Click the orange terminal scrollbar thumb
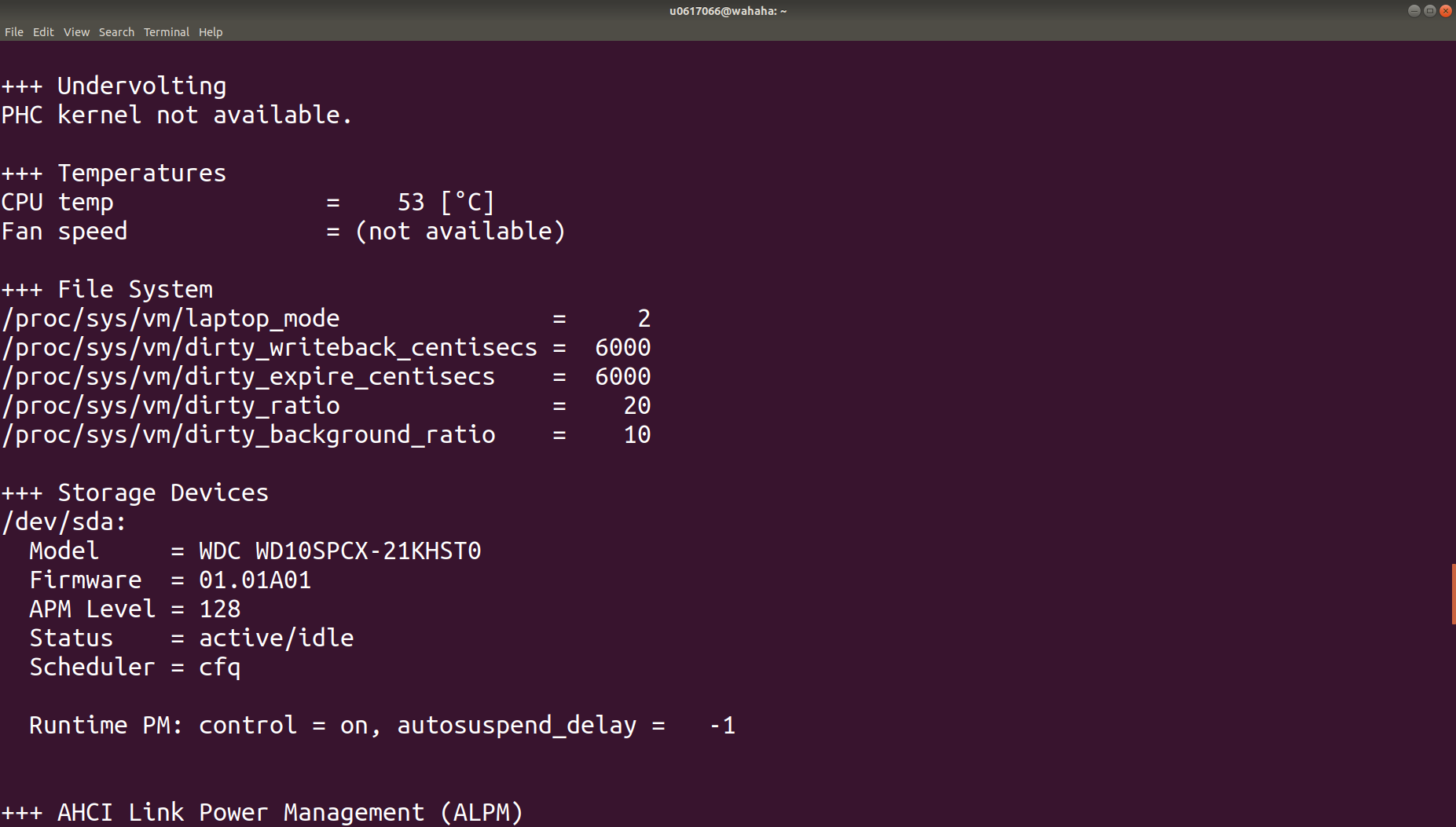 1453,594
